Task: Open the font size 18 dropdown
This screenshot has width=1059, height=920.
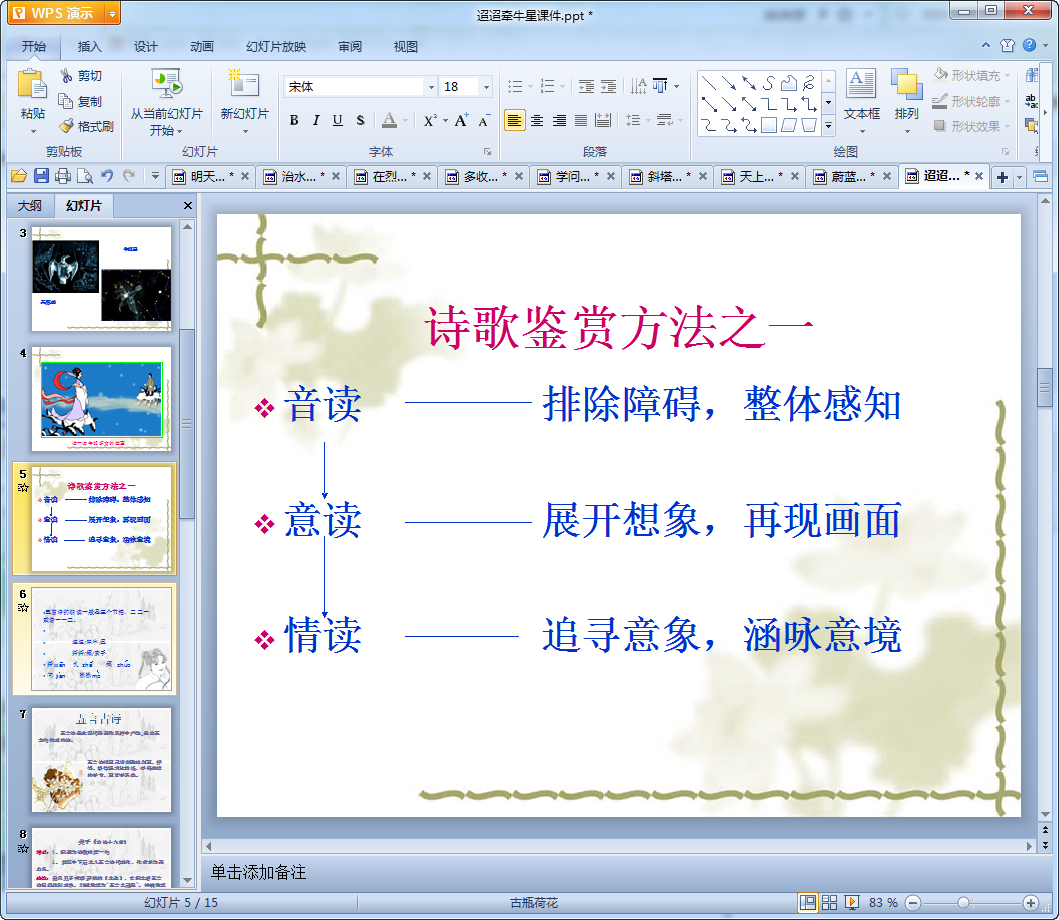Action: pos(486,86)
